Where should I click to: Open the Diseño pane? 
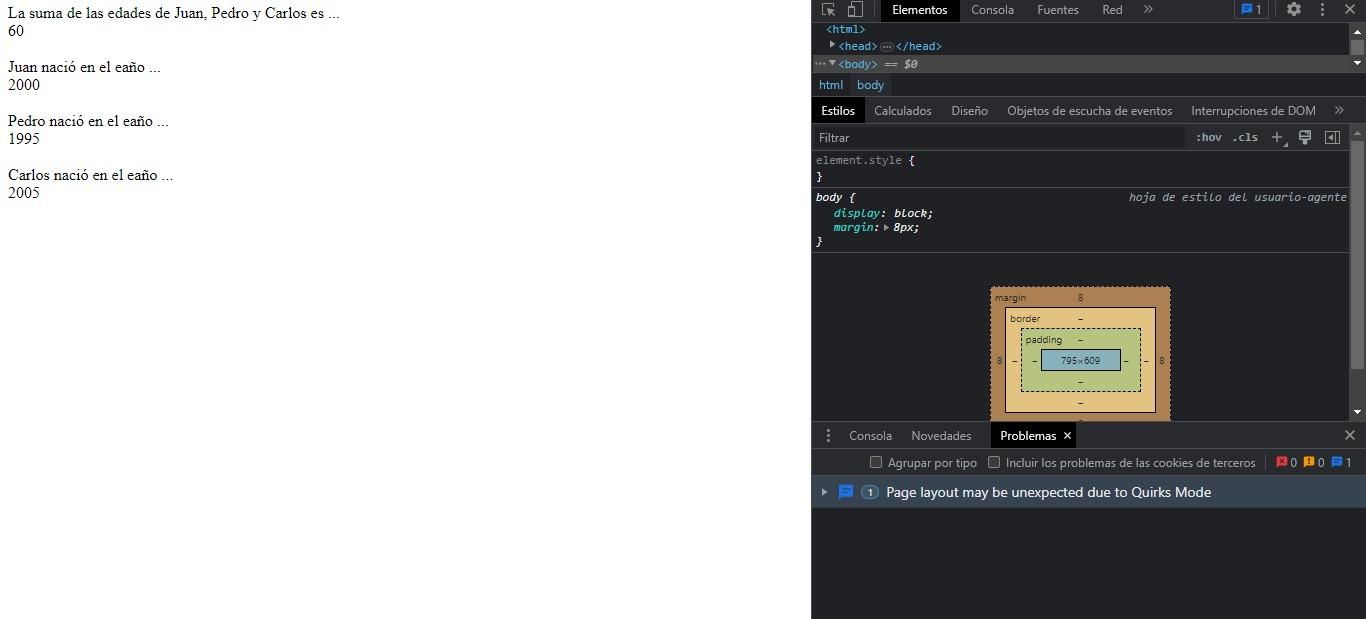point(969,111)
